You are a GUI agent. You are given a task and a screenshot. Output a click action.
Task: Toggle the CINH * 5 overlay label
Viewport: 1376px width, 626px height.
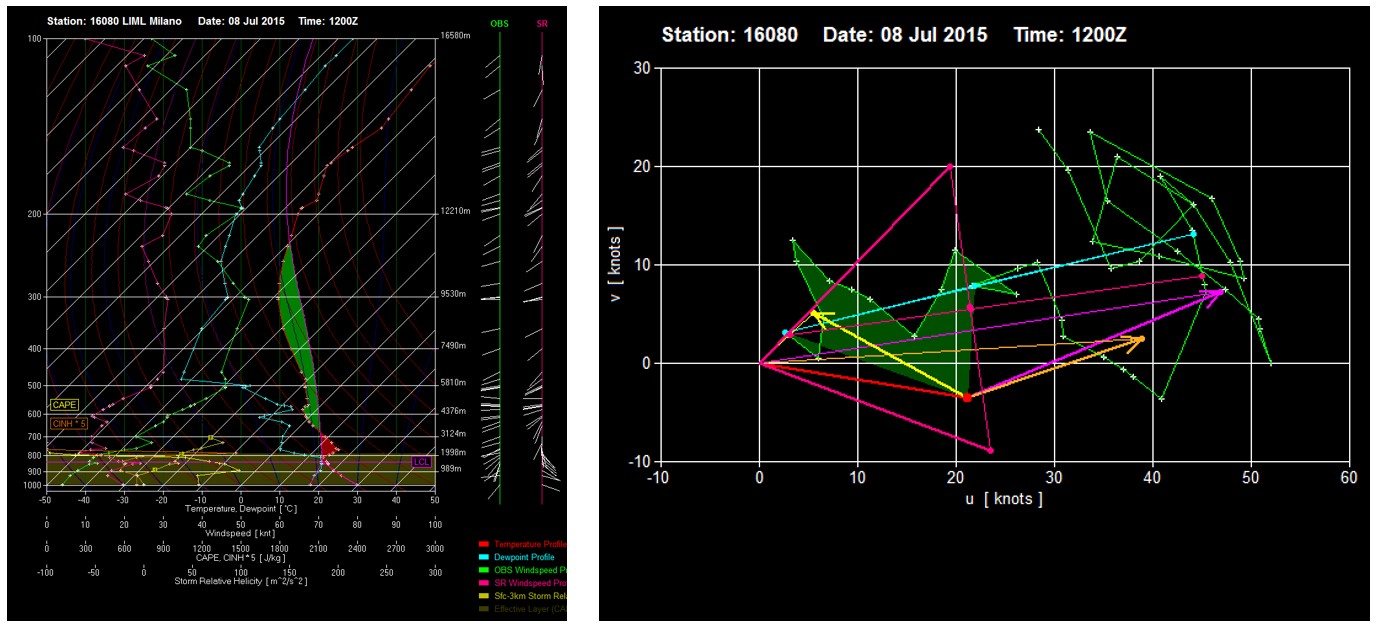coord(70,424)
